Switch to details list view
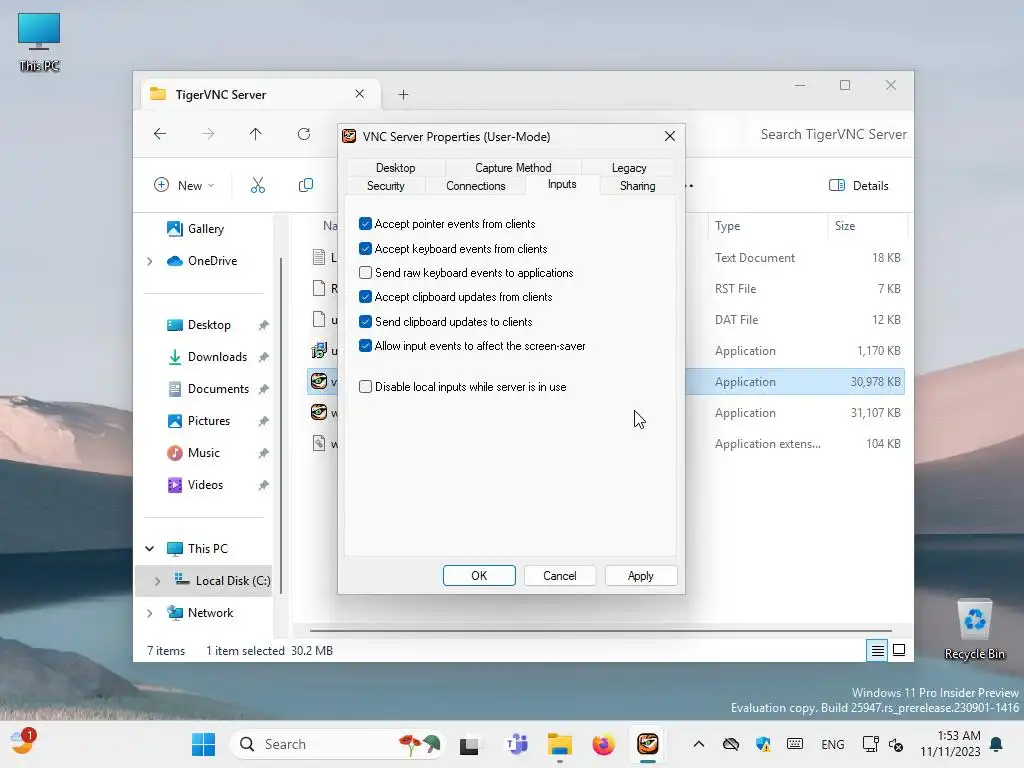The width and height of the screenshot is (1024, 768). 877,650
